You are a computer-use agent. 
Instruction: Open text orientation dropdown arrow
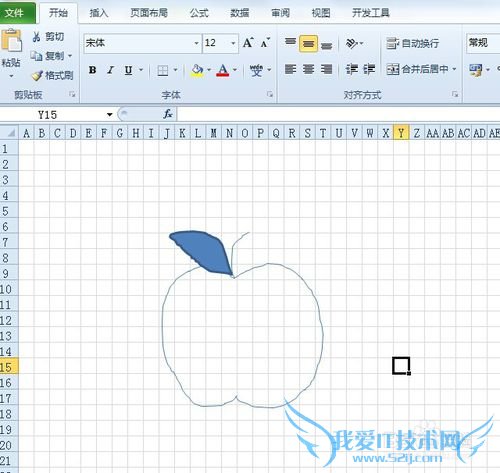click(361, 43)
